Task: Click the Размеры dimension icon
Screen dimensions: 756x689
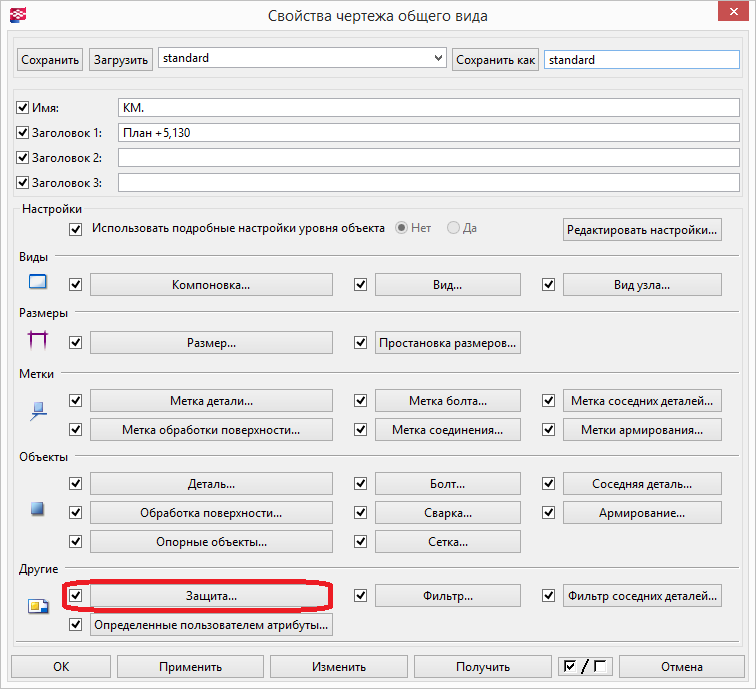Action: tap(38, 342)
